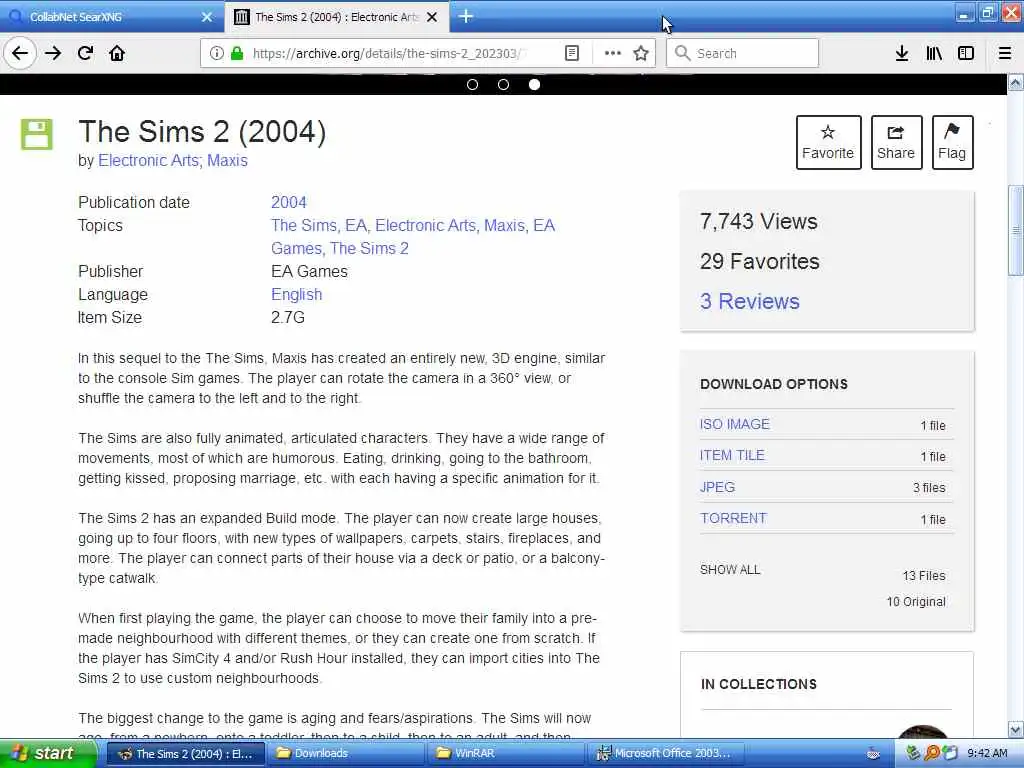Open the Electronic Arts topic link

(x=425, y=225)
